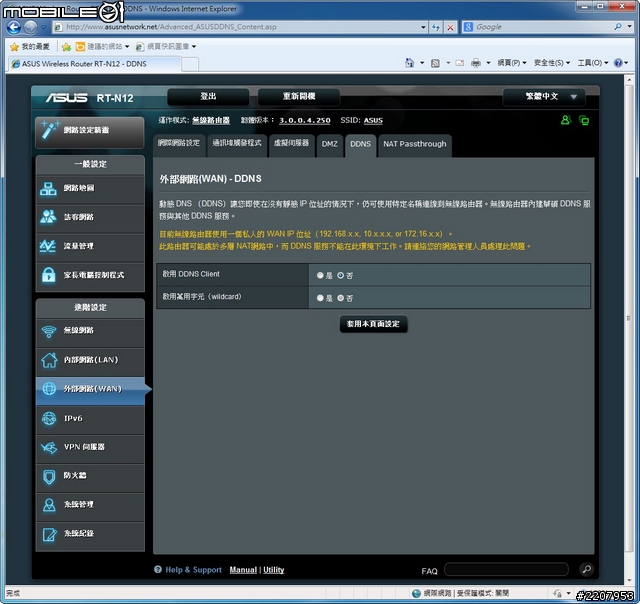The width and height of the screenshot is (640, 604).
Task: Open the VPN server icon
Action: tap(49, 447)
